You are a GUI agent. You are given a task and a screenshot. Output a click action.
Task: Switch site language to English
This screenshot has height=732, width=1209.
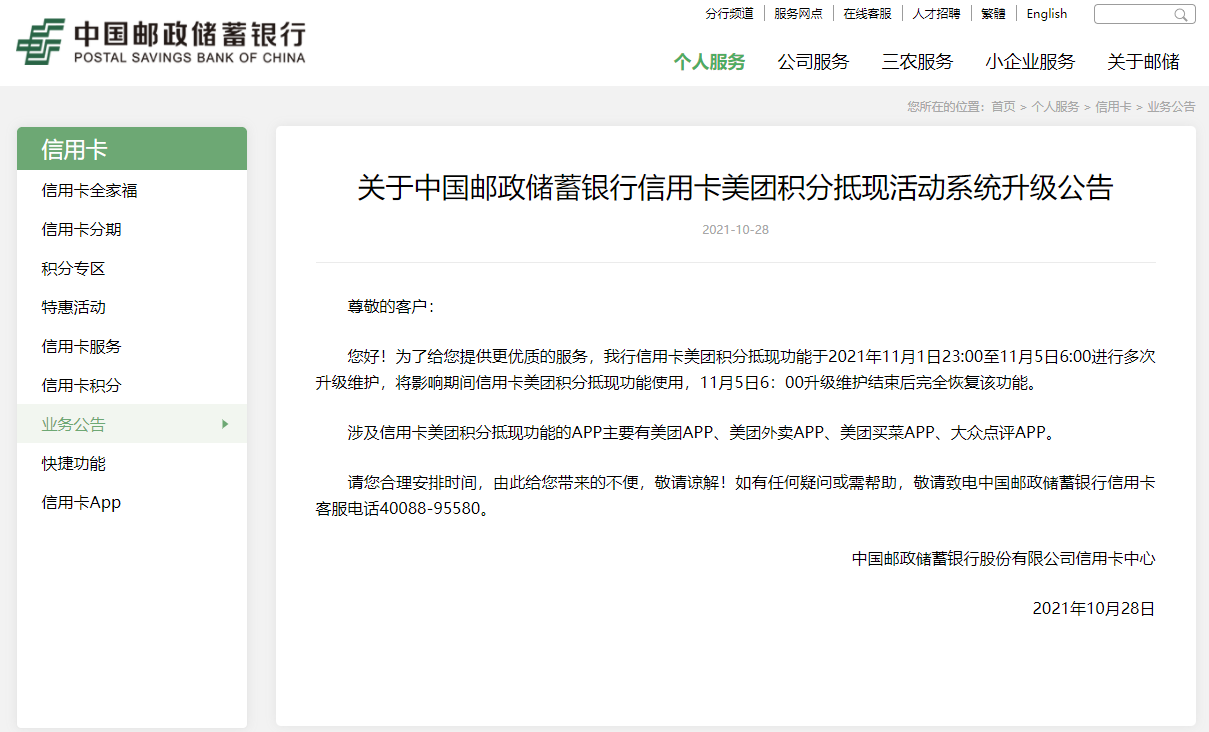click(1046, 14)
